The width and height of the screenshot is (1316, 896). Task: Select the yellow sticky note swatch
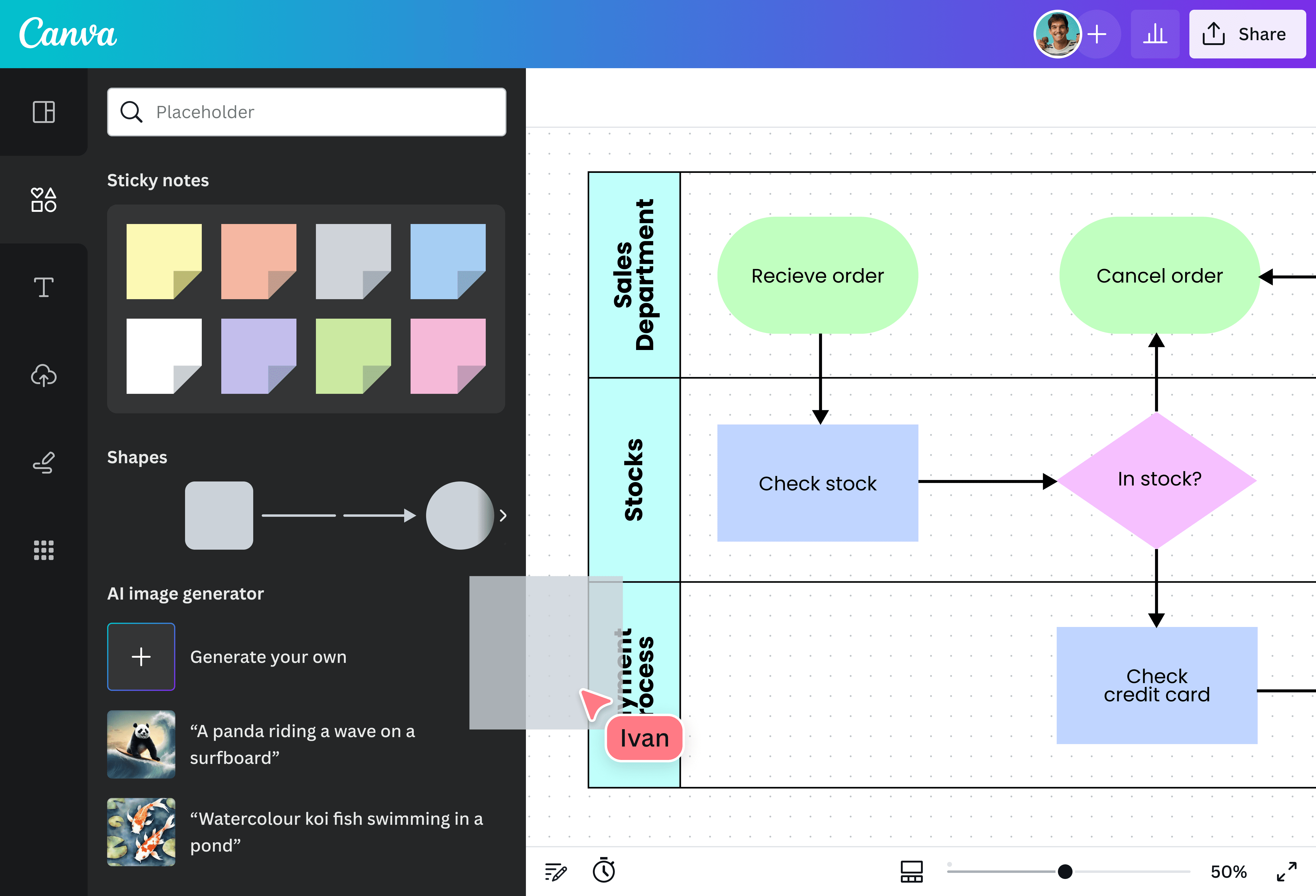pos(164,260)
